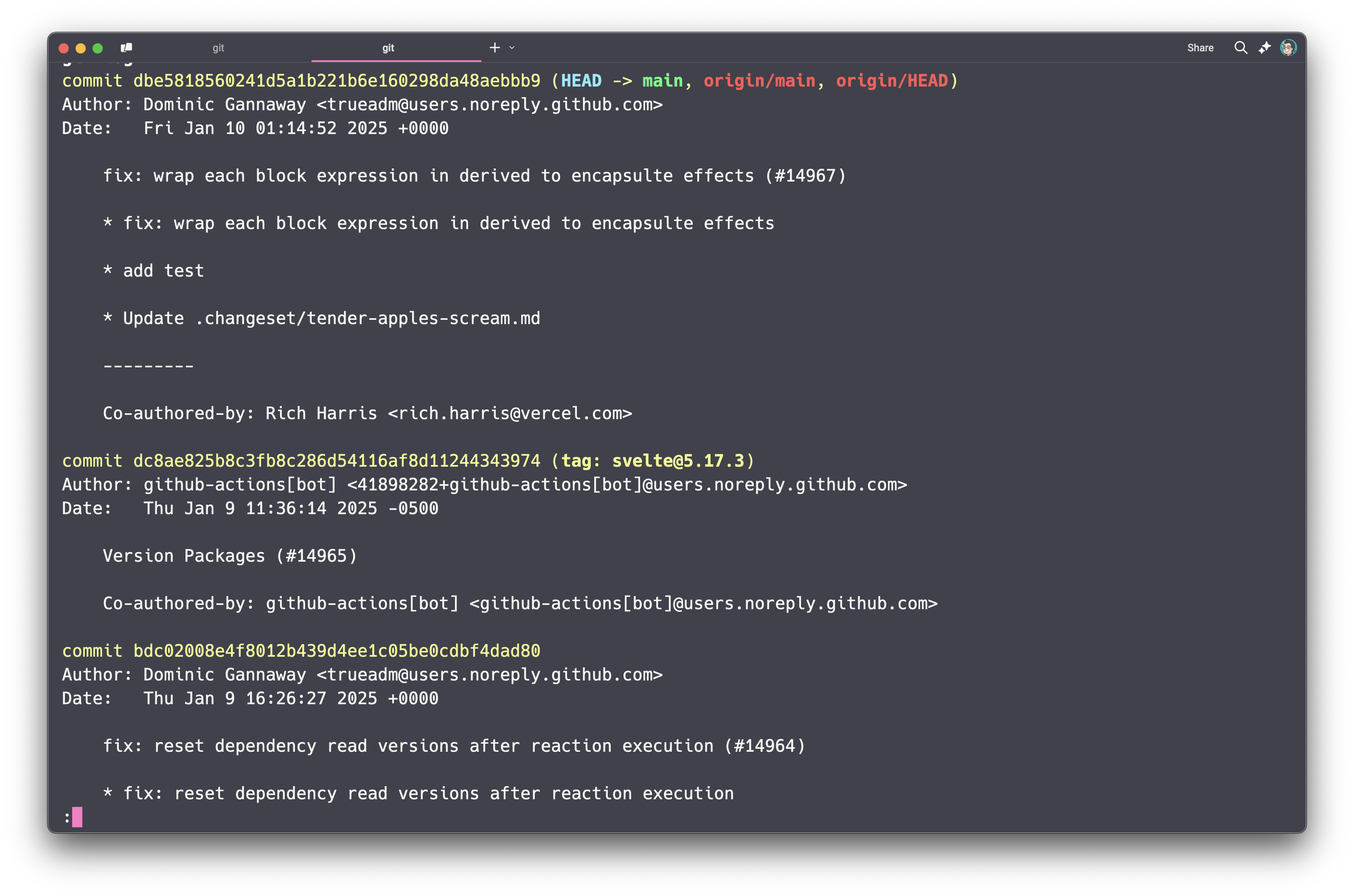Select the active git tab

(388, 48)
